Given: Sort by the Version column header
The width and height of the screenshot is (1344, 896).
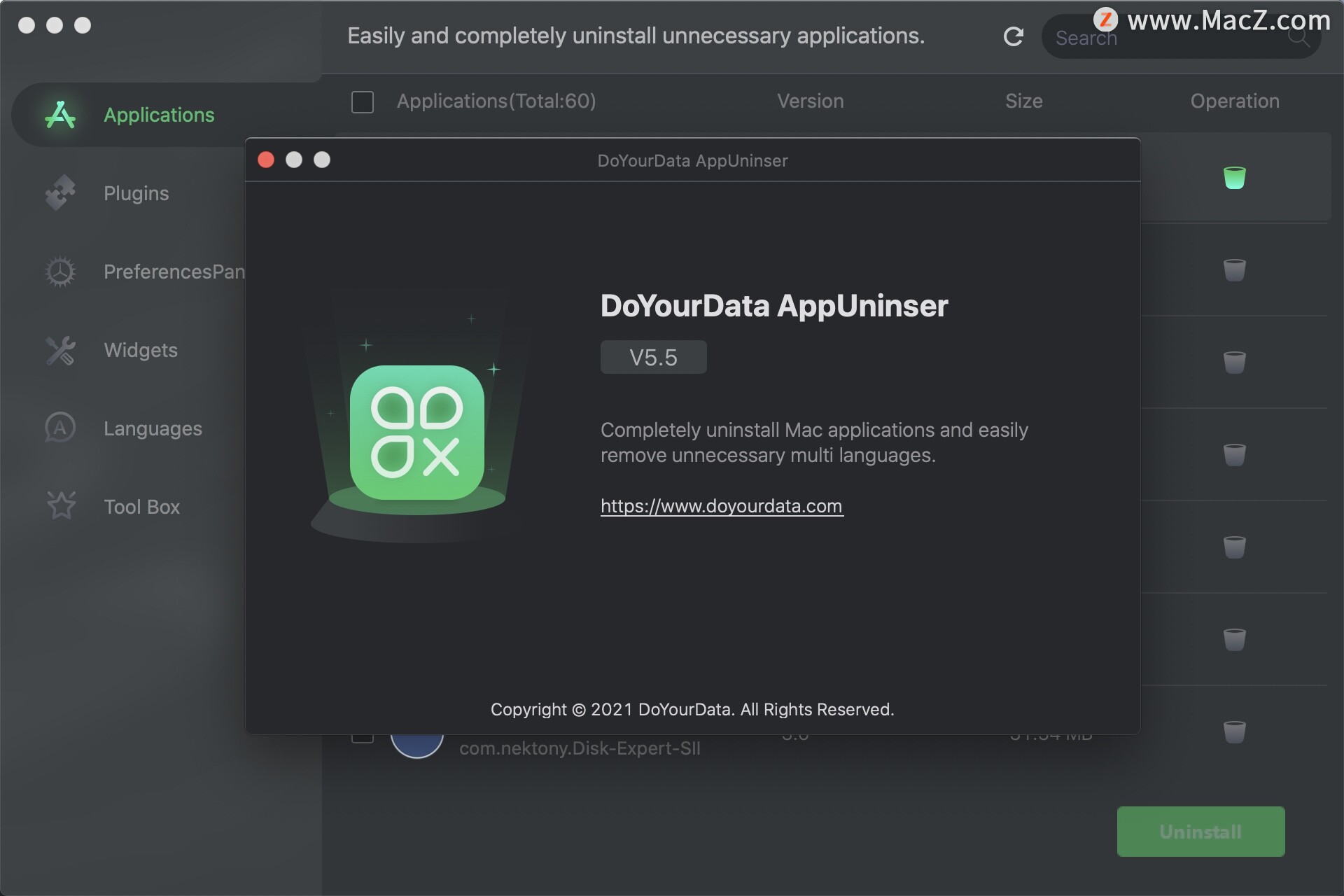Looking at the screenshot, I should click(811, 101).
